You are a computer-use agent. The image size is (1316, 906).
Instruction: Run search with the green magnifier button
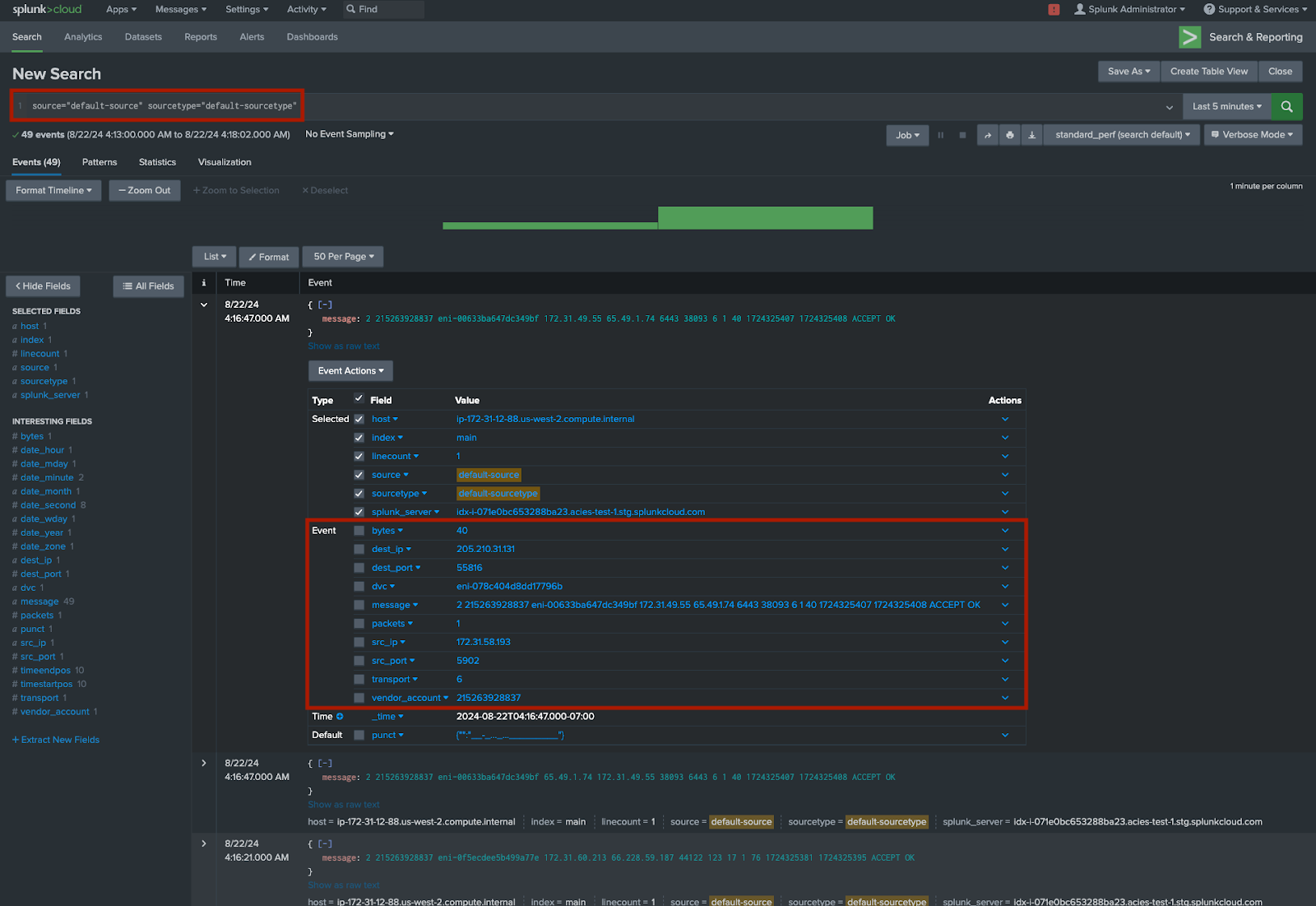tap(1286, 106)
